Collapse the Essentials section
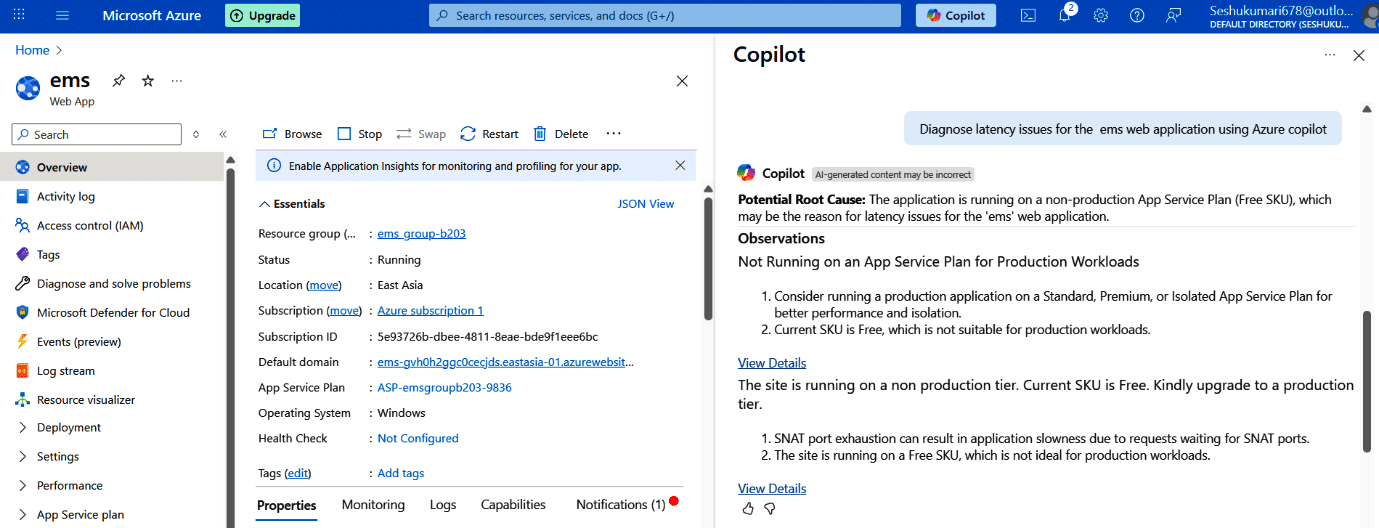This screenshot has height=528, width=1379. pos(292,204)
